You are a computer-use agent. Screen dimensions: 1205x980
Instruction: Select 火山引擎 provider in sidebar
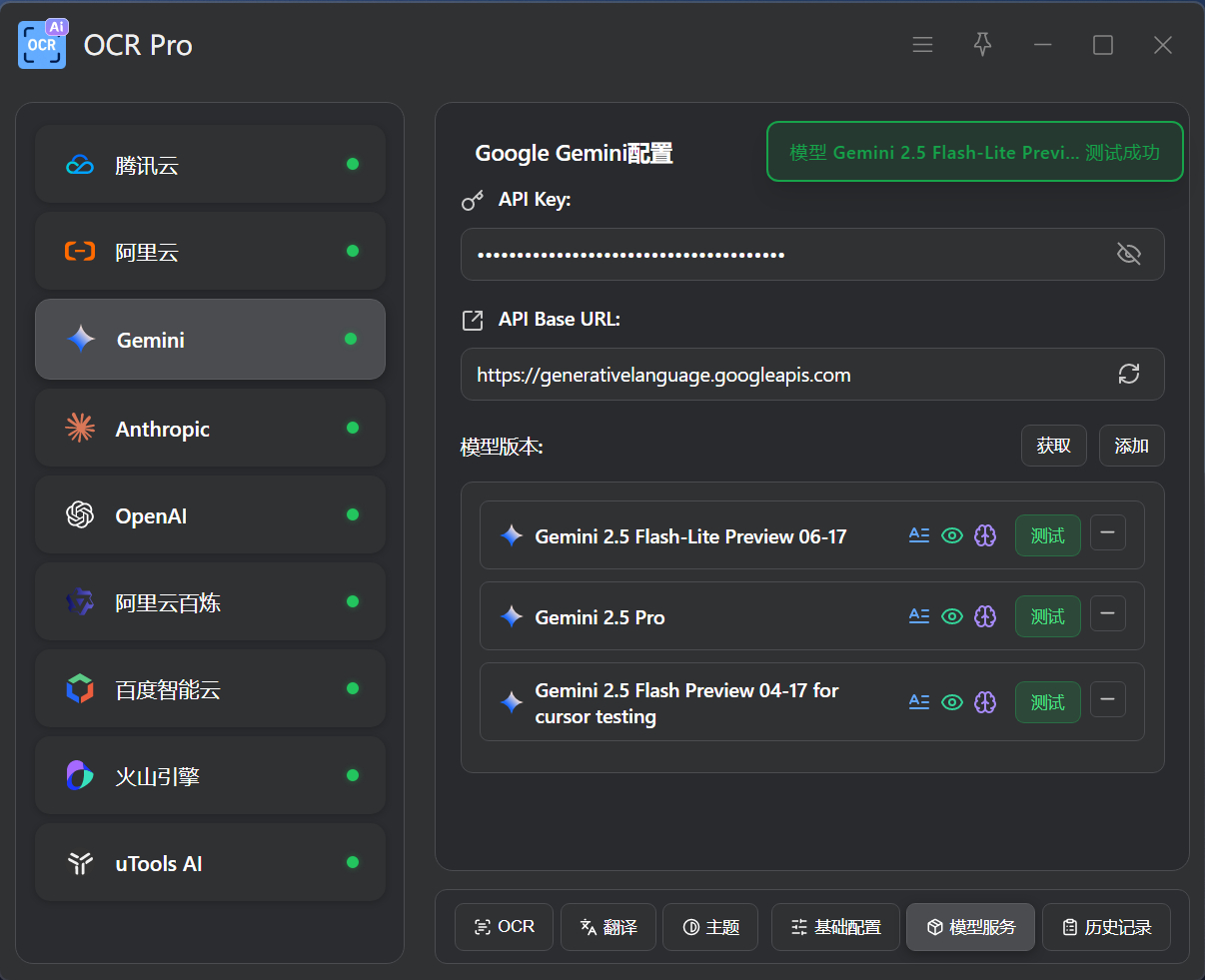coord(210,776)
